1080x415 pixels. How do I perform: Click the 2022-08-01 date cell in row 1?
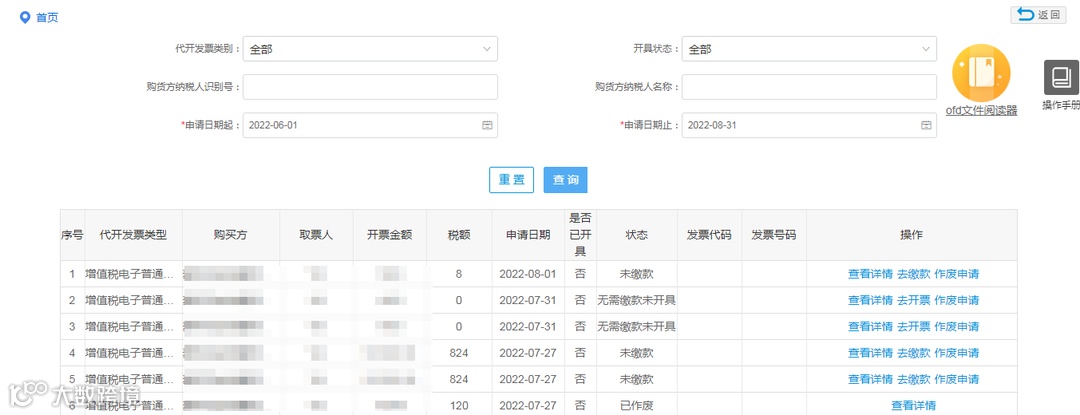coord(528,274)
